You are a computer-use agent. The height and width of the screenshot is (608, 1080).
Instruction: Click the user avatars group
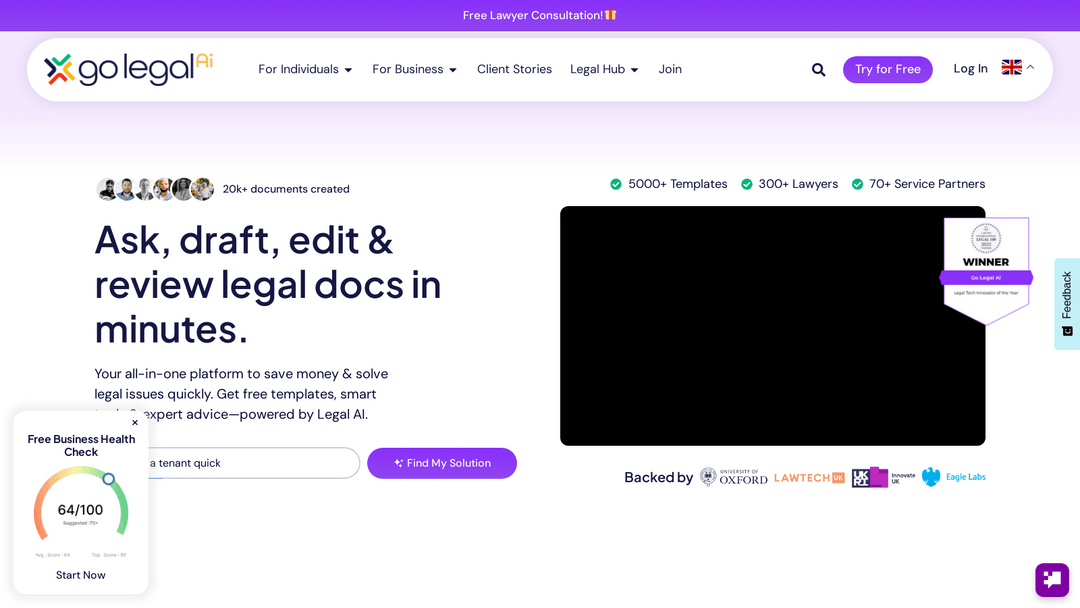pos(155,189)
